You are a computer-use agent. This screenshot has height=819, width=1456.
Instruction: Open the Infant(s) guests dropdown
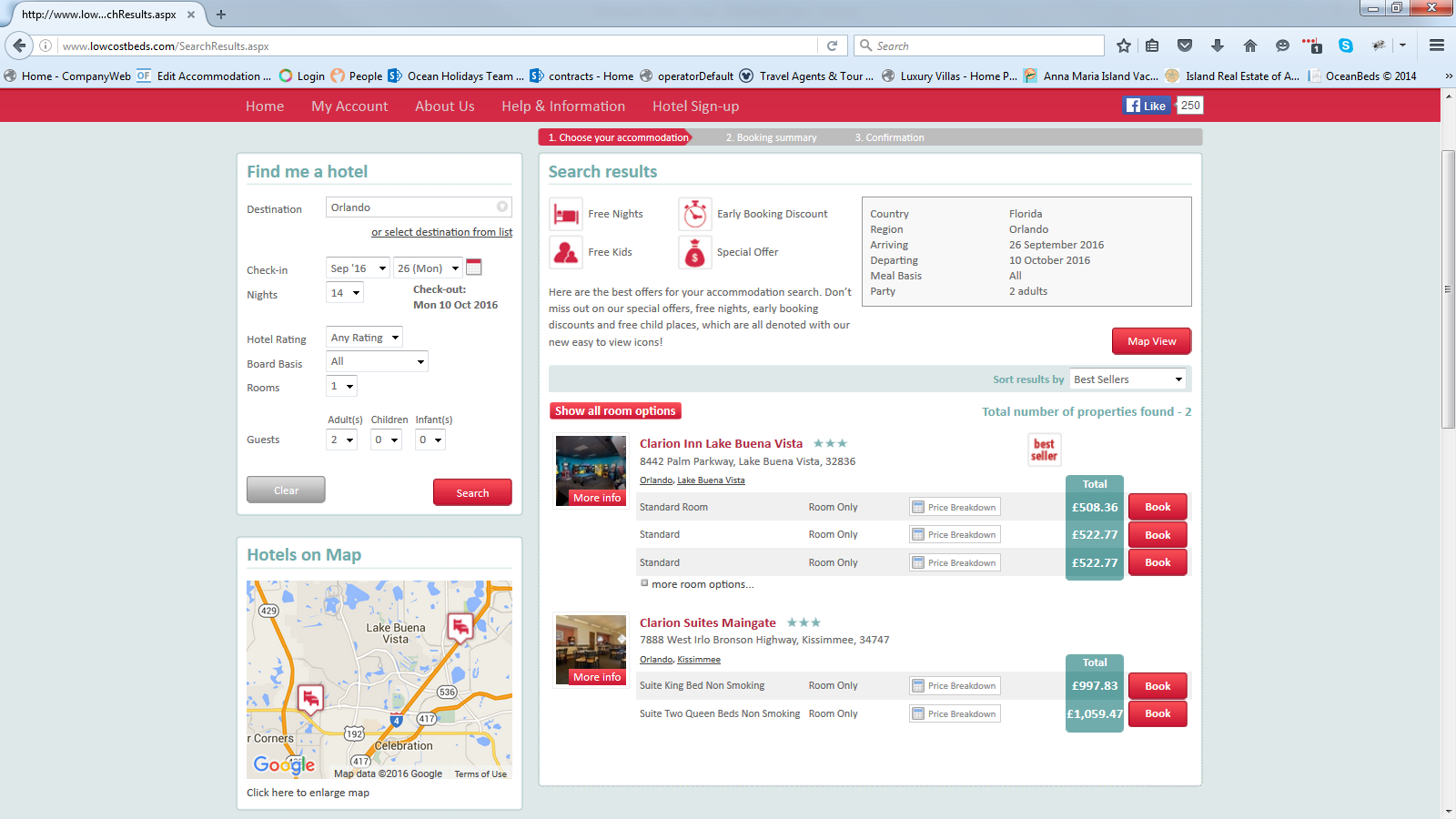(430, 440)
